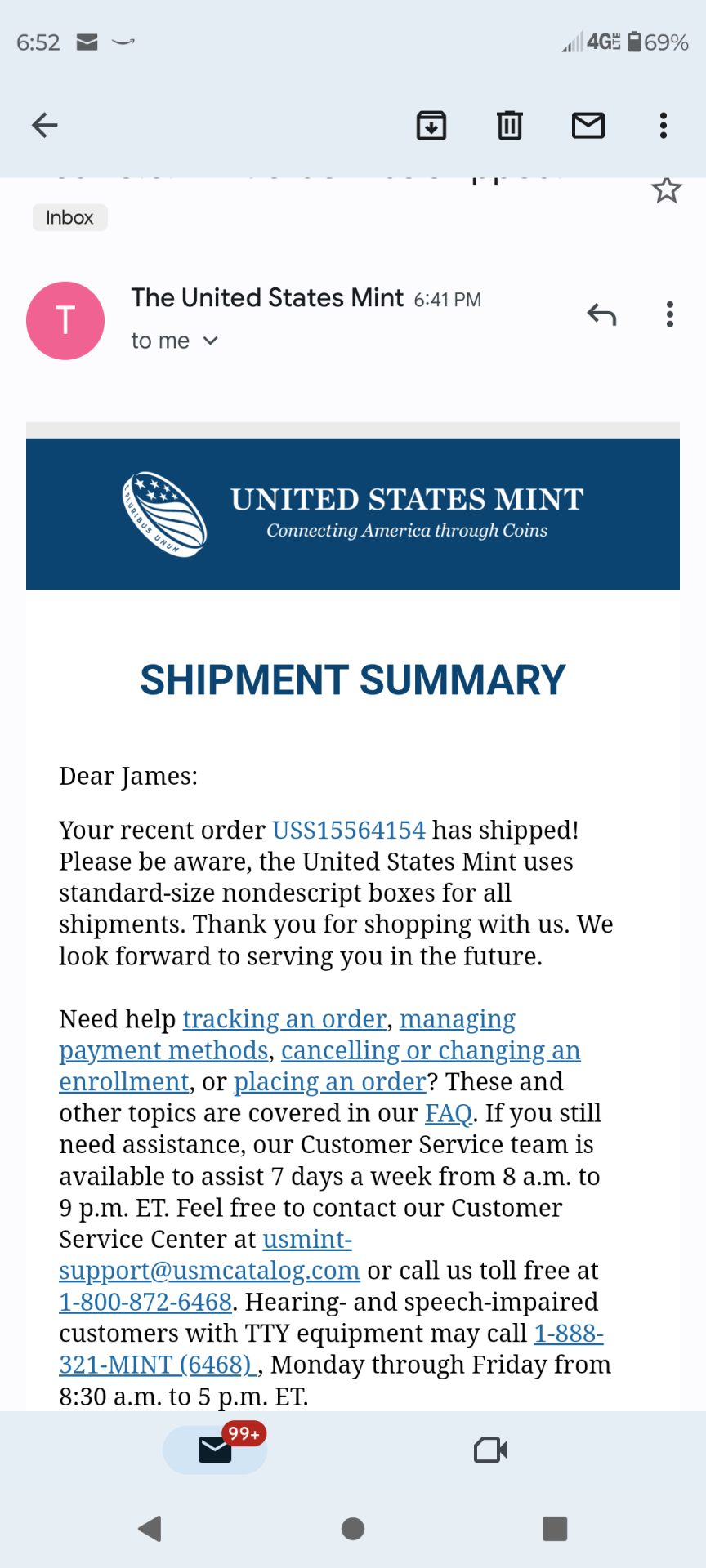Open message options next to reply
This screenshot has width=706, height=1568.
pos(670,314)
